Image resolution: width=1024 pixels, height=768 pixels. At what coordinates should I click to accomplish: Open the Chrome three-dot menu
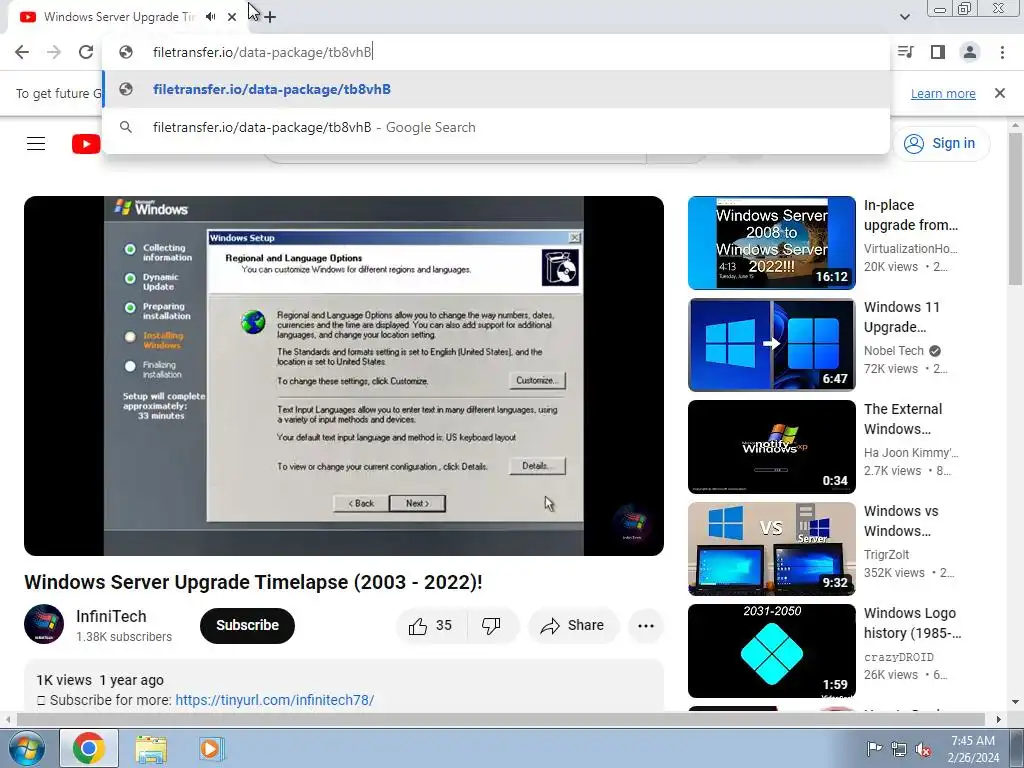point(1002,52)
